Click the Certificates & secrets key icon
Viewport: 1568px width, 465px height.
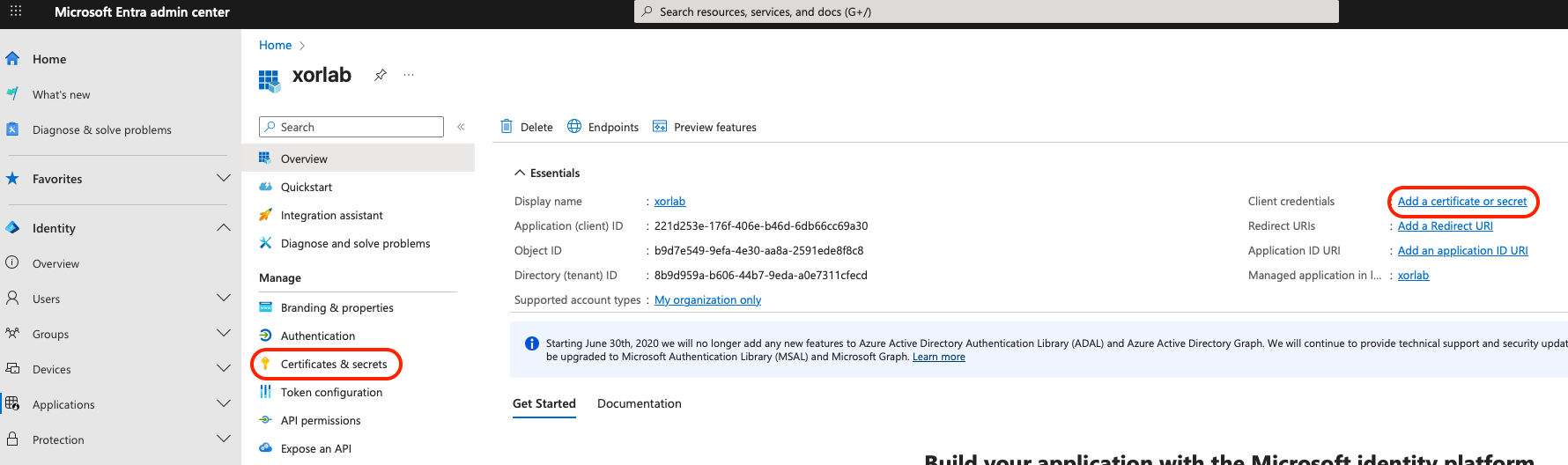click(265, 363)
